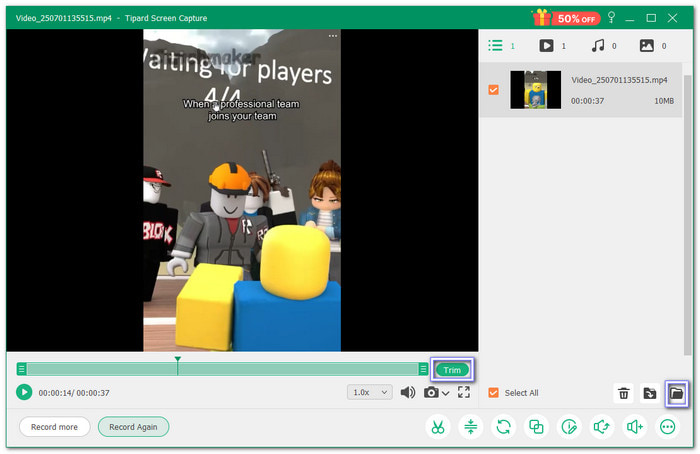The width and height of the screenshot is (700, 454).
Task: Maximize the Tipard Screen Capture window
Action: (651, 18)
